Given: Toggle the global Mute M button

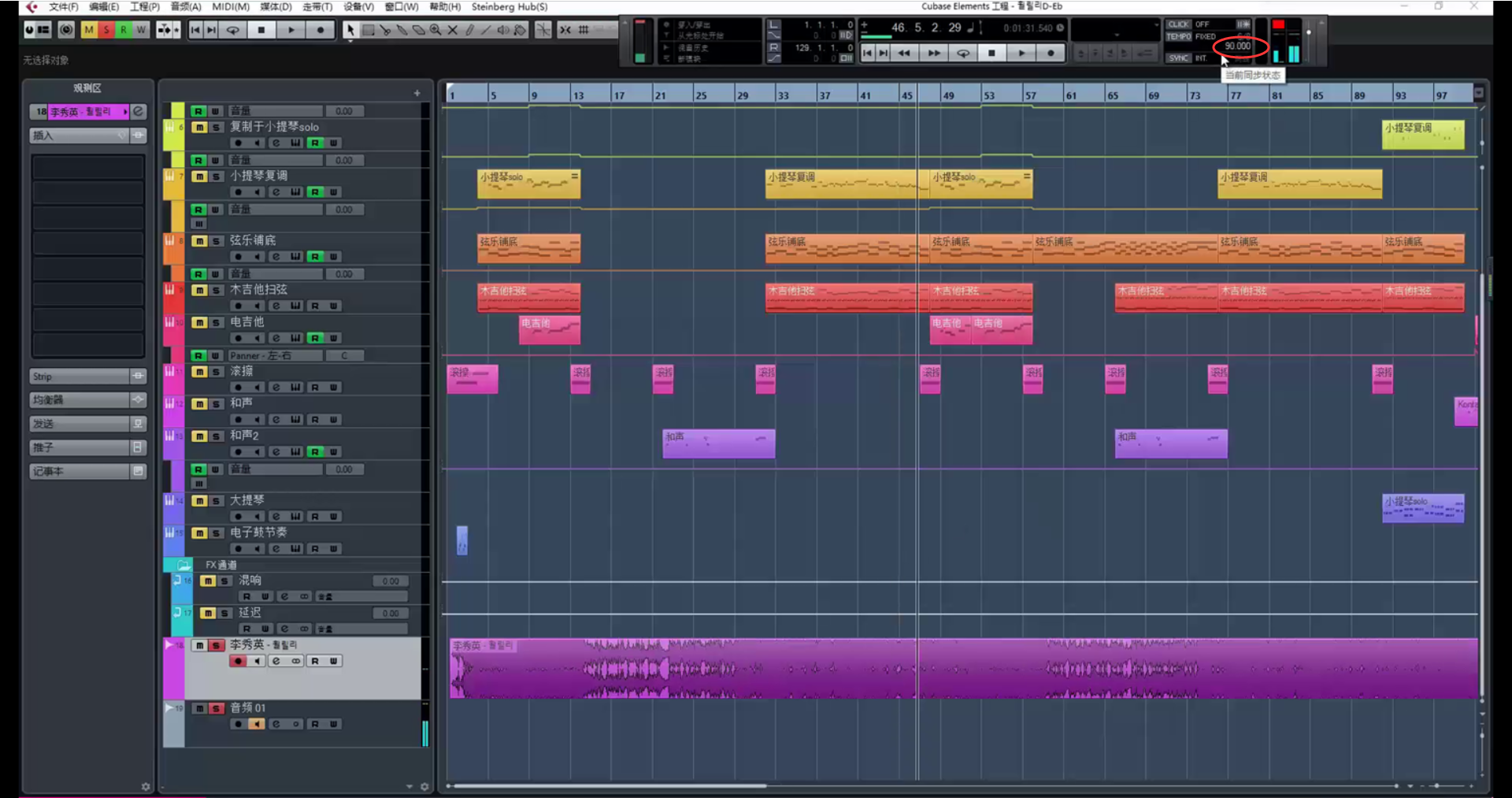Looking at the screenshot, I should (89, 30).
